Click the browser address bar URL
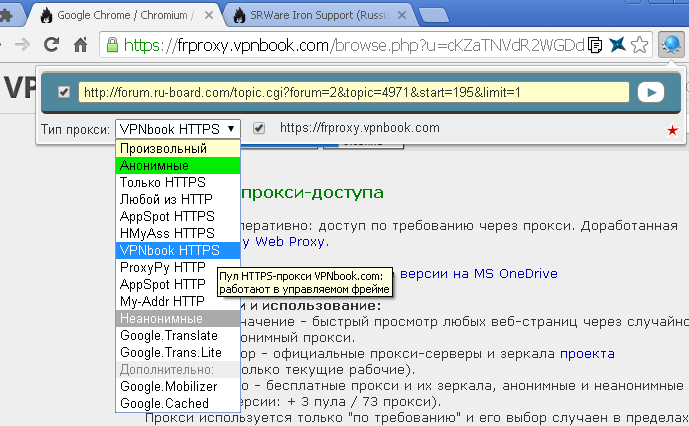Screen dimensions: 689x426 click(x=354, y=45)
